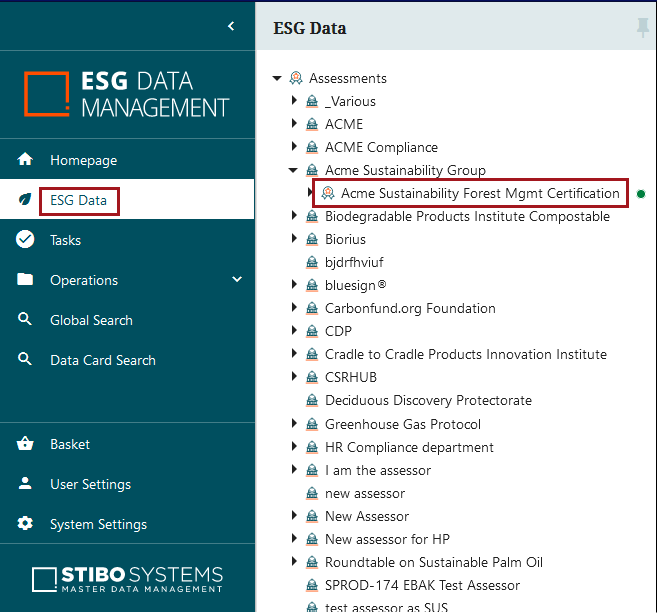Collapse the Assessments root node

pyautogui.click(x=277, y=78)
